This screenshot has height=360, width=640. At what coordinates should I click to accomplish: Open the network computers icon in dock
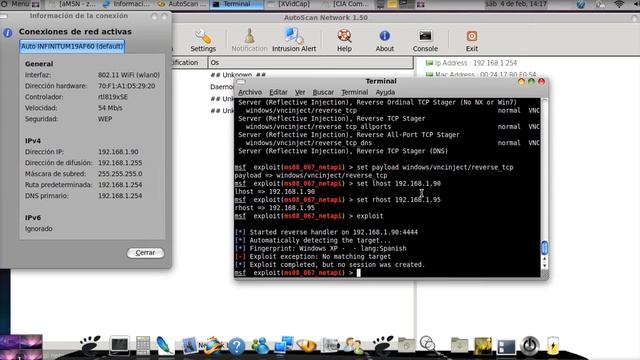pos(283,345)
